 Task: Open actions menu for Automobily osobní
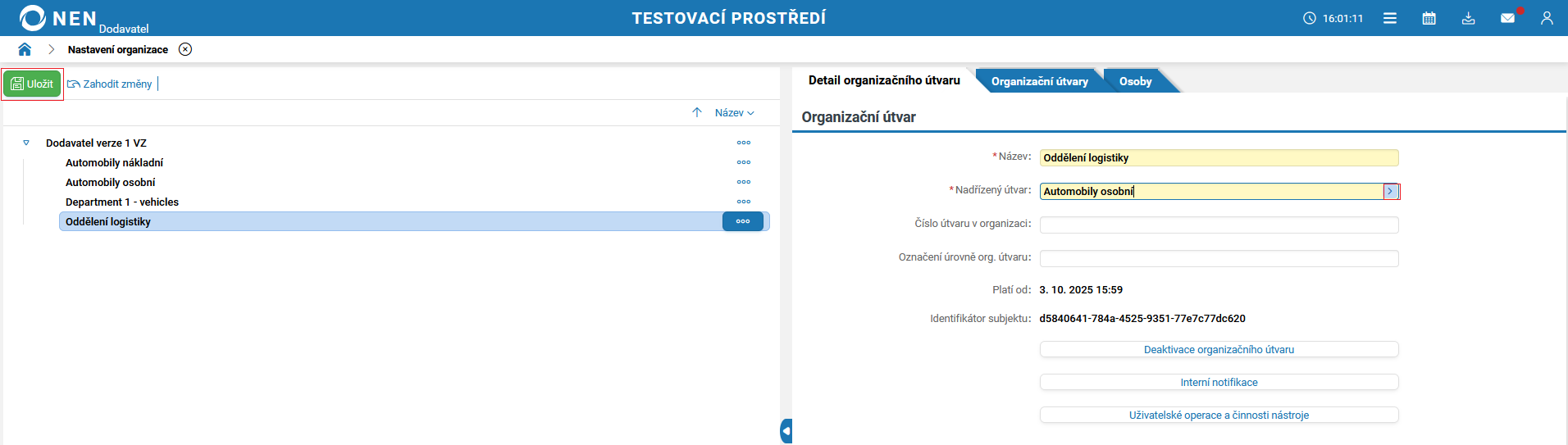[x=744, y=182]
